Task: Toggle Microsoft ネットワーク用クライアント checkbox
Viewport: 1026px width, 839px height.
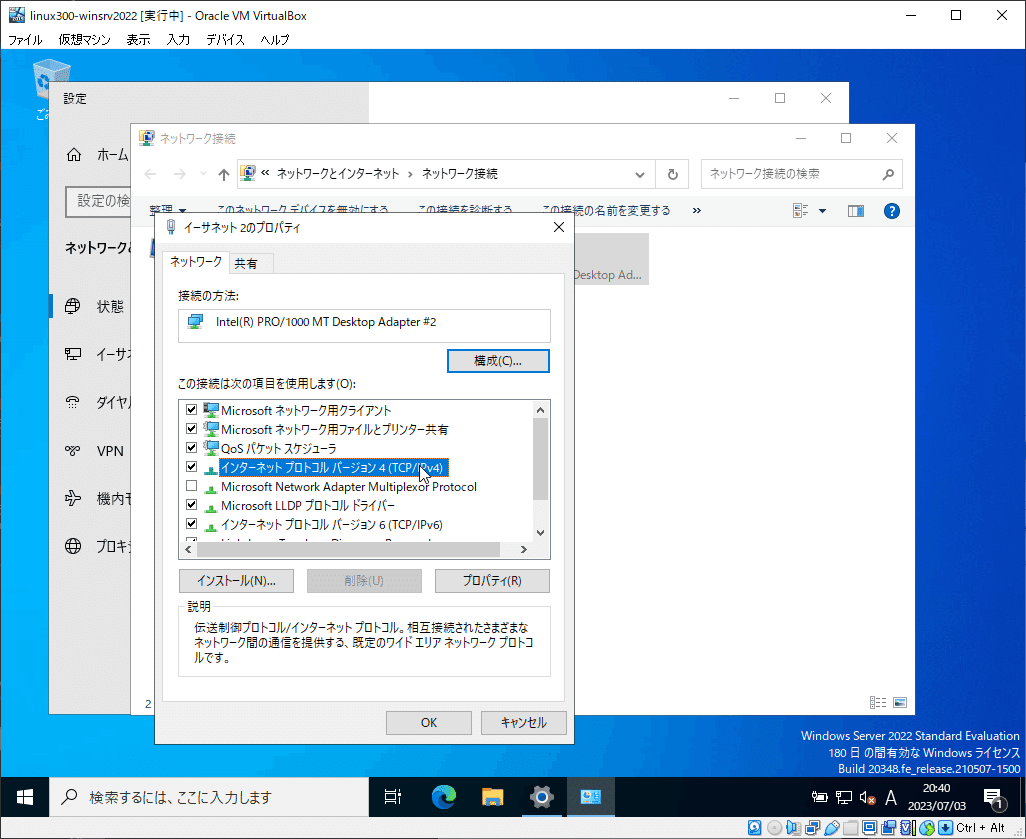Action: pos(191,410)
